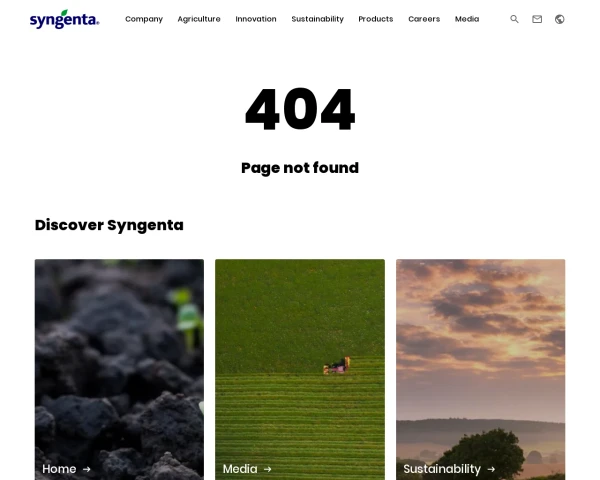This screenshot has height=480, width=600.
Task: Click the envelope contact icon
Action: [x=537, y=19]
